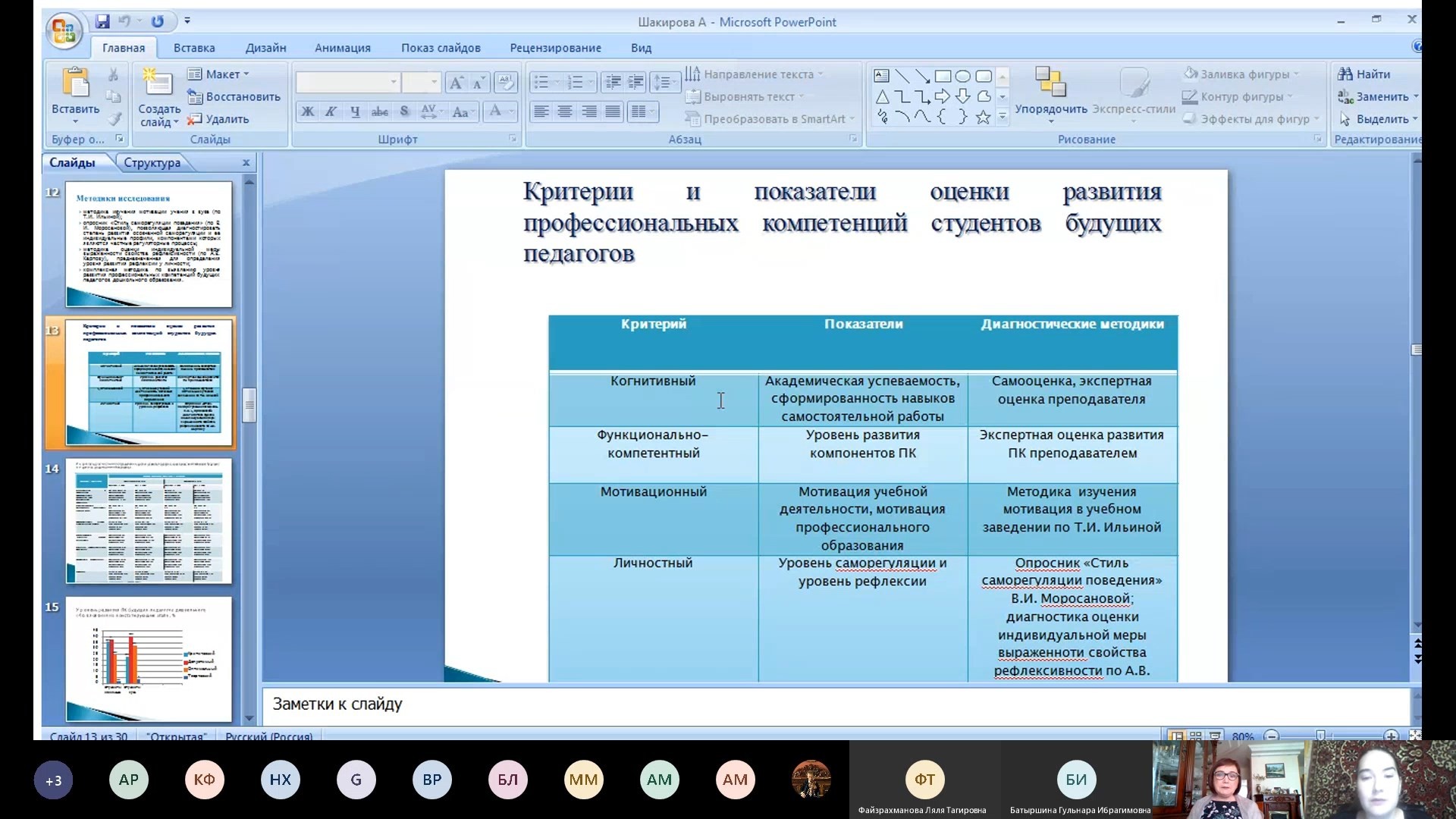1456x819 pixels.
Task: Open the Показ слайдов tab
Action: (x=441, y=48)
